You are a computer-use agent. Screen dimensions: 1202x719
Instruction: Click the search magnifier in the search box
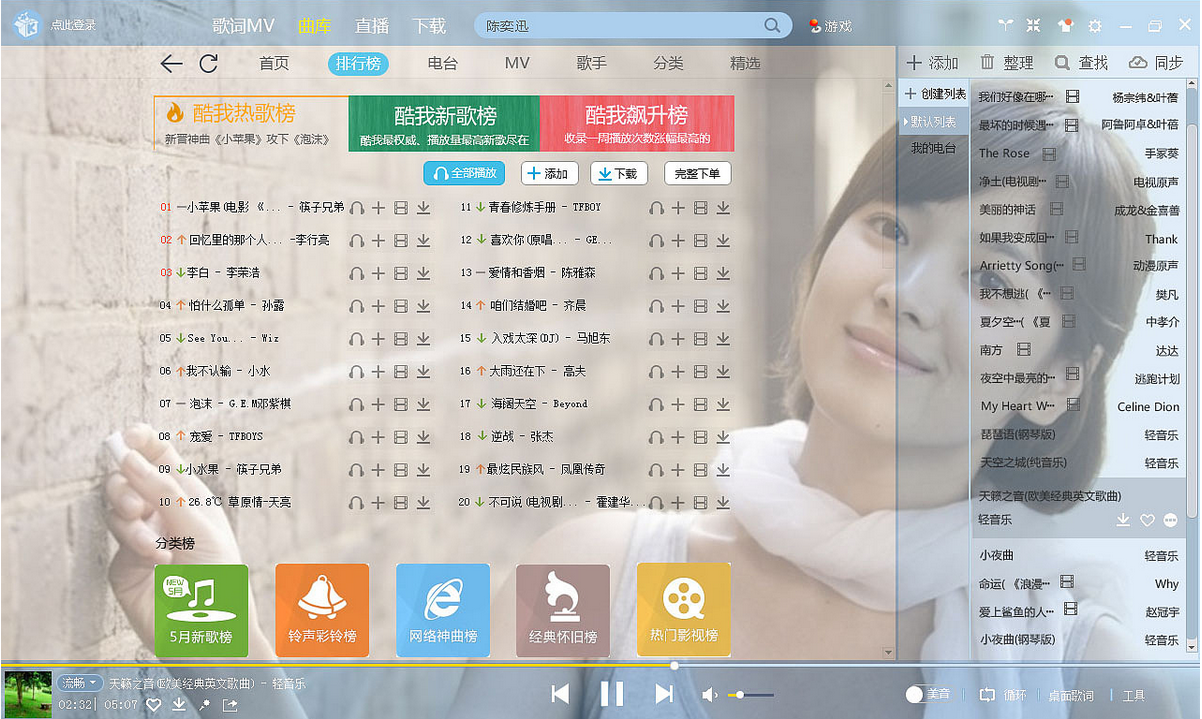coord(772,26)
